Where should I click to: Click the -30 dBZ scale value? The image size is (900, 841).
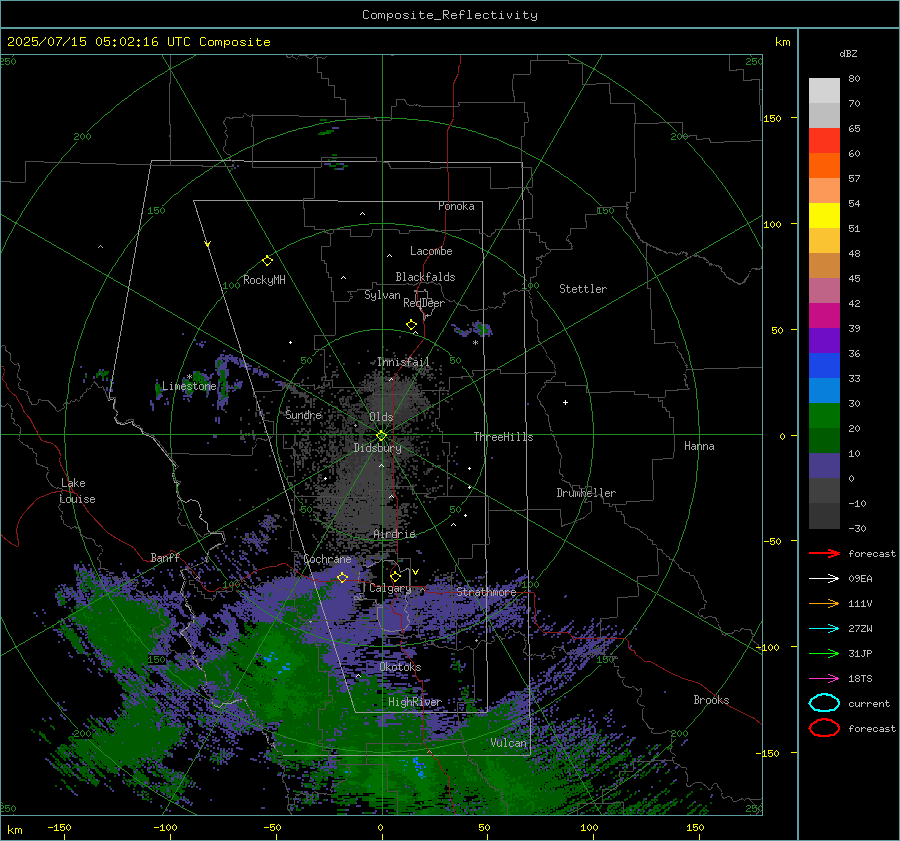[857, 528]
